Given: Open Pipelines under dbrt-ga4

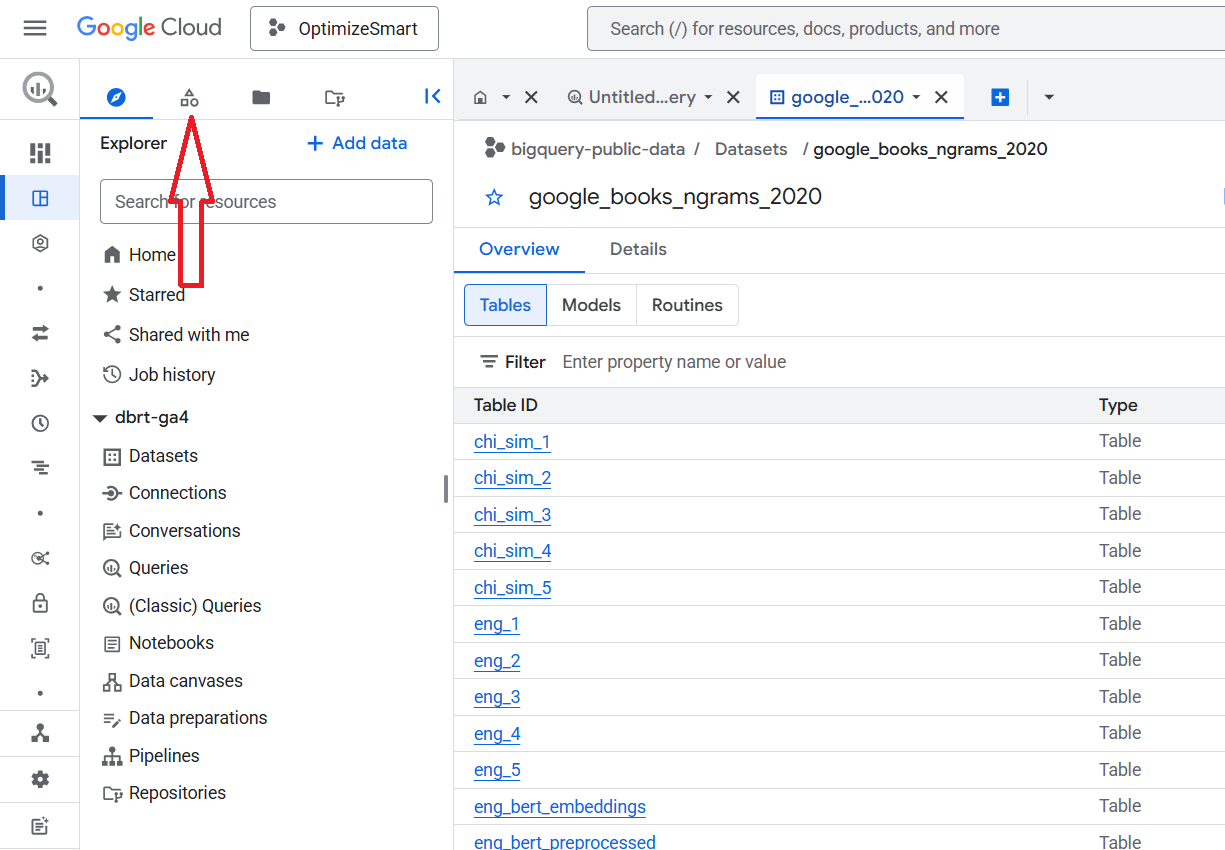Looking at the screenshot, I should 151,756.
